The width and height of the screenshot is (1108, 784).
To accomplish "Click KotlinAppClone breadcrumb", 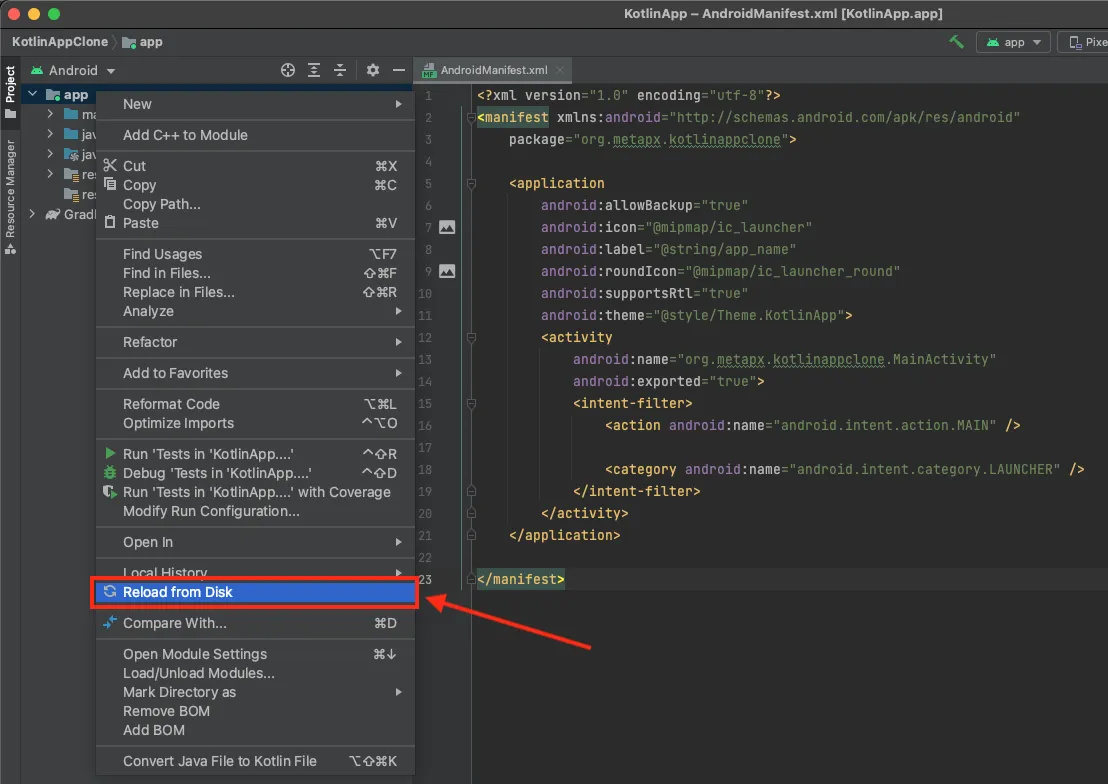I will click(59, 42).
